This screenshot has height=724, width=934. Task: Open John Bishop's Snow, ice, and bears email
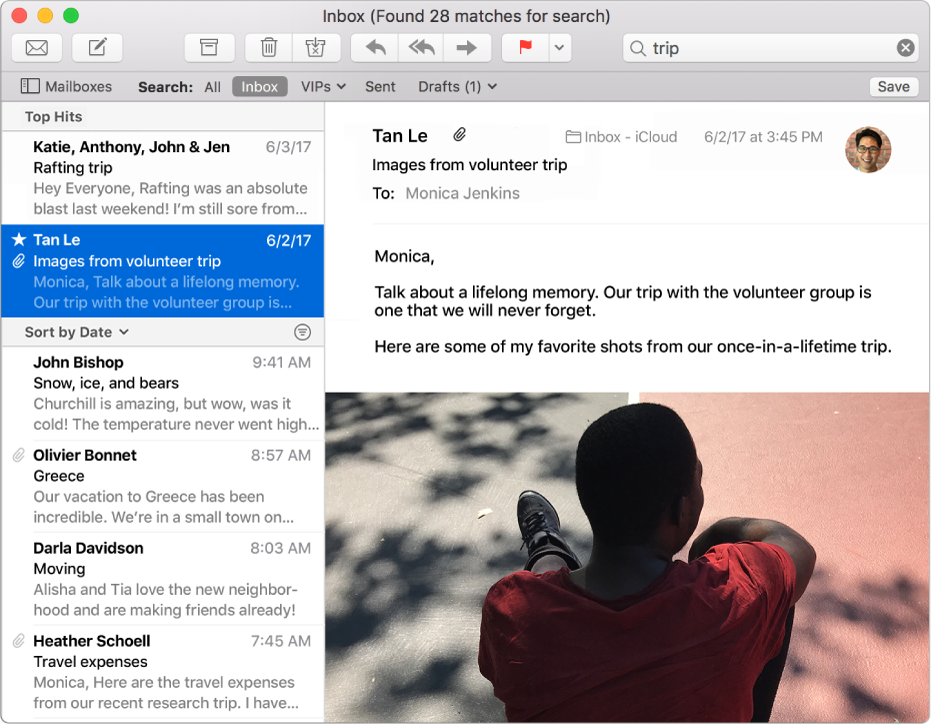pyautogui.click(x=163, y=393)
